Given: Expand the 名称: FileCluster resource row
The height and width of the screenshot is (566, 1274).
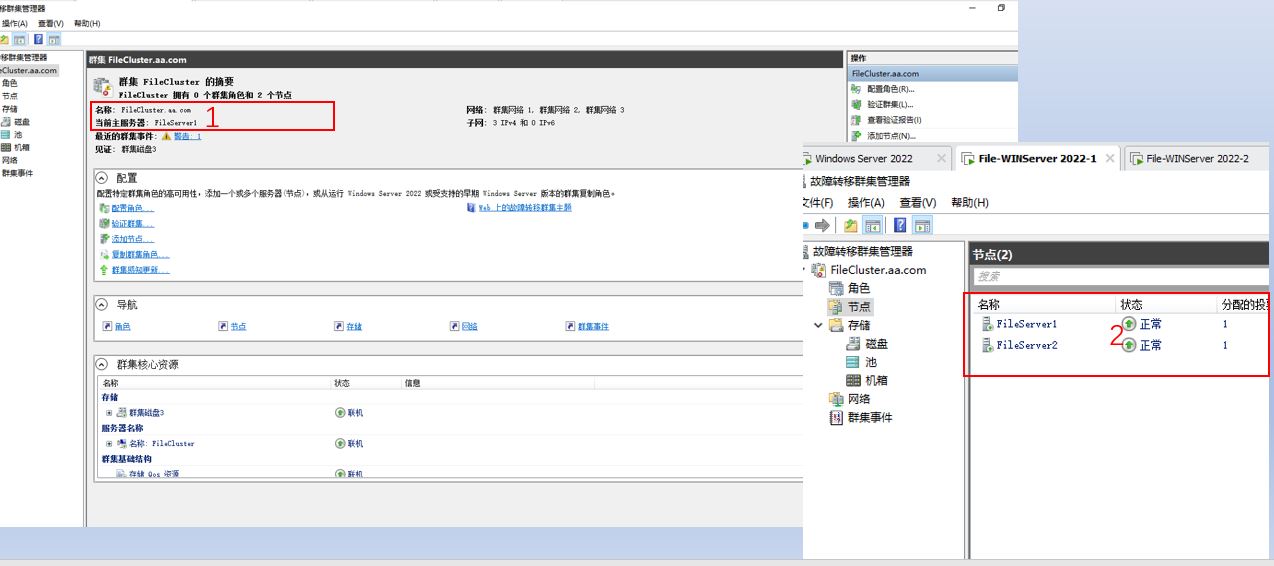Looking at the screenshot, I should pyautogui.click(x=109, y=443).
